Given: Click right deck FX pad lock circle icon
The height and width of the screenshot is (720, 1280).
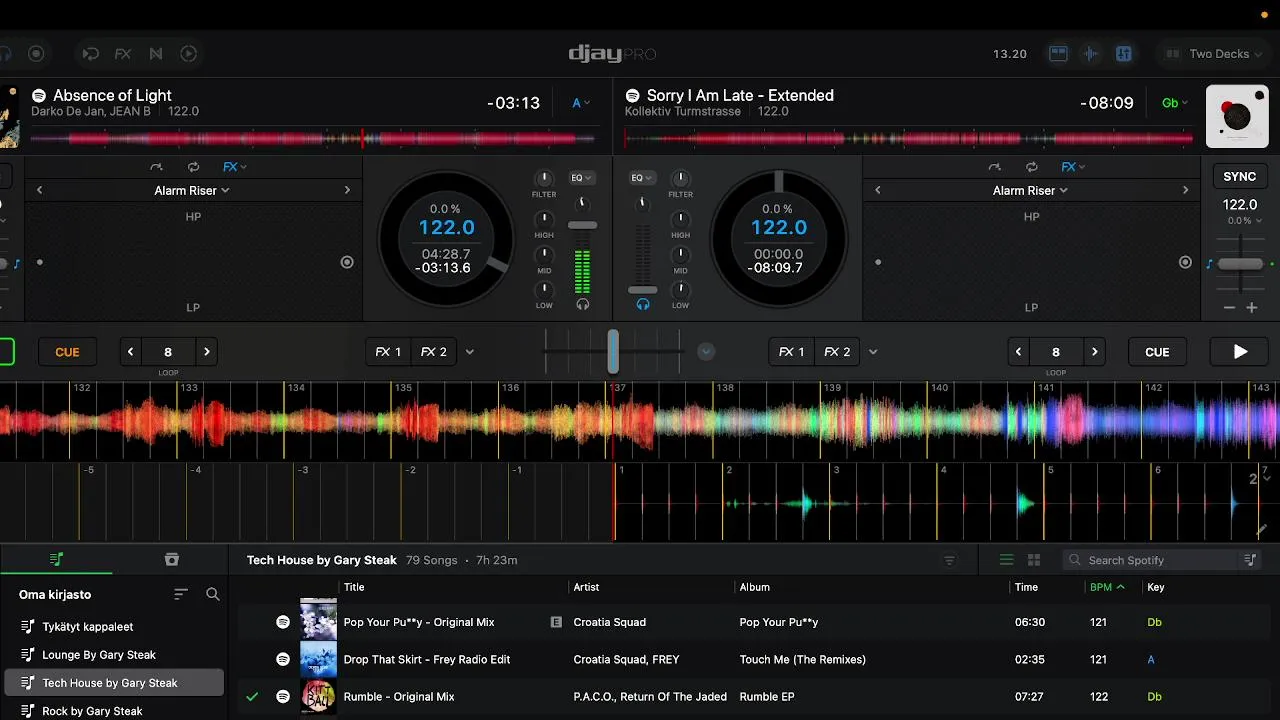Looking at the screenshot, I should (1185, 262).
